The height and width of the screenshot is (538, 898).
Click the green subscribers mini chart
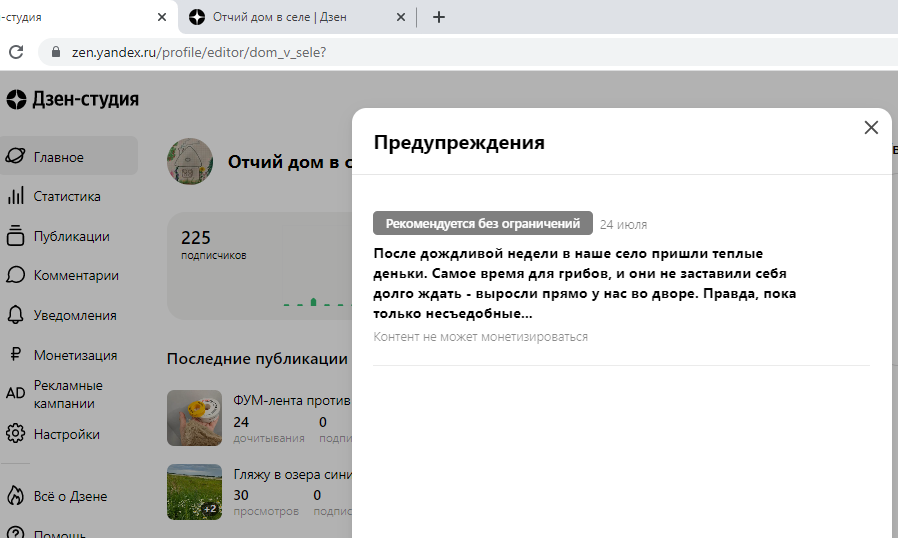(317, 301)
